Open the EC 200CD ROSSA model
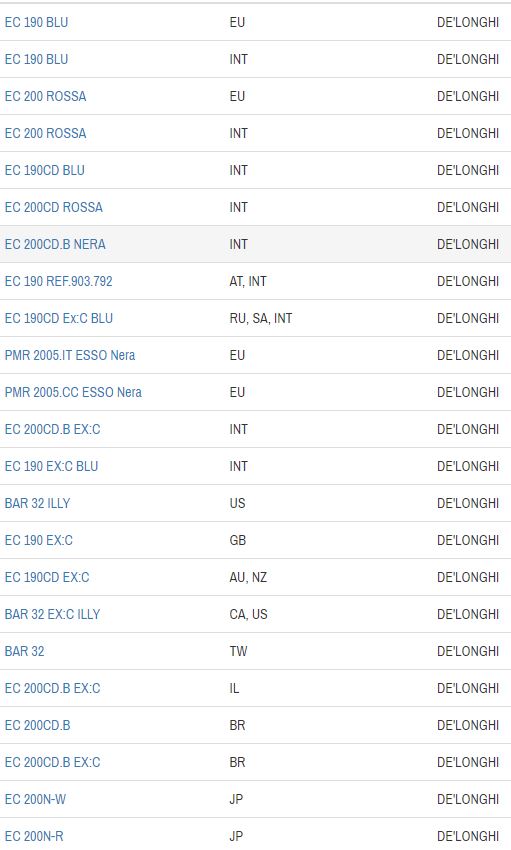 coord(54,207)
